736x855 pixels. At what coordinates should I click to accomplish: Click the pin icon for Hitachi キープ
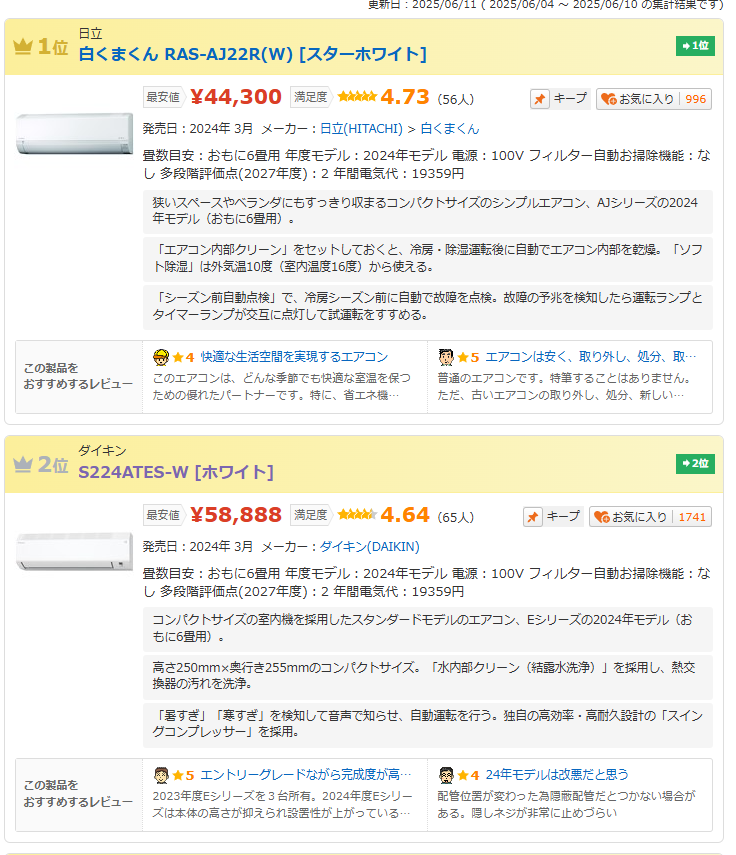(539, 99)
